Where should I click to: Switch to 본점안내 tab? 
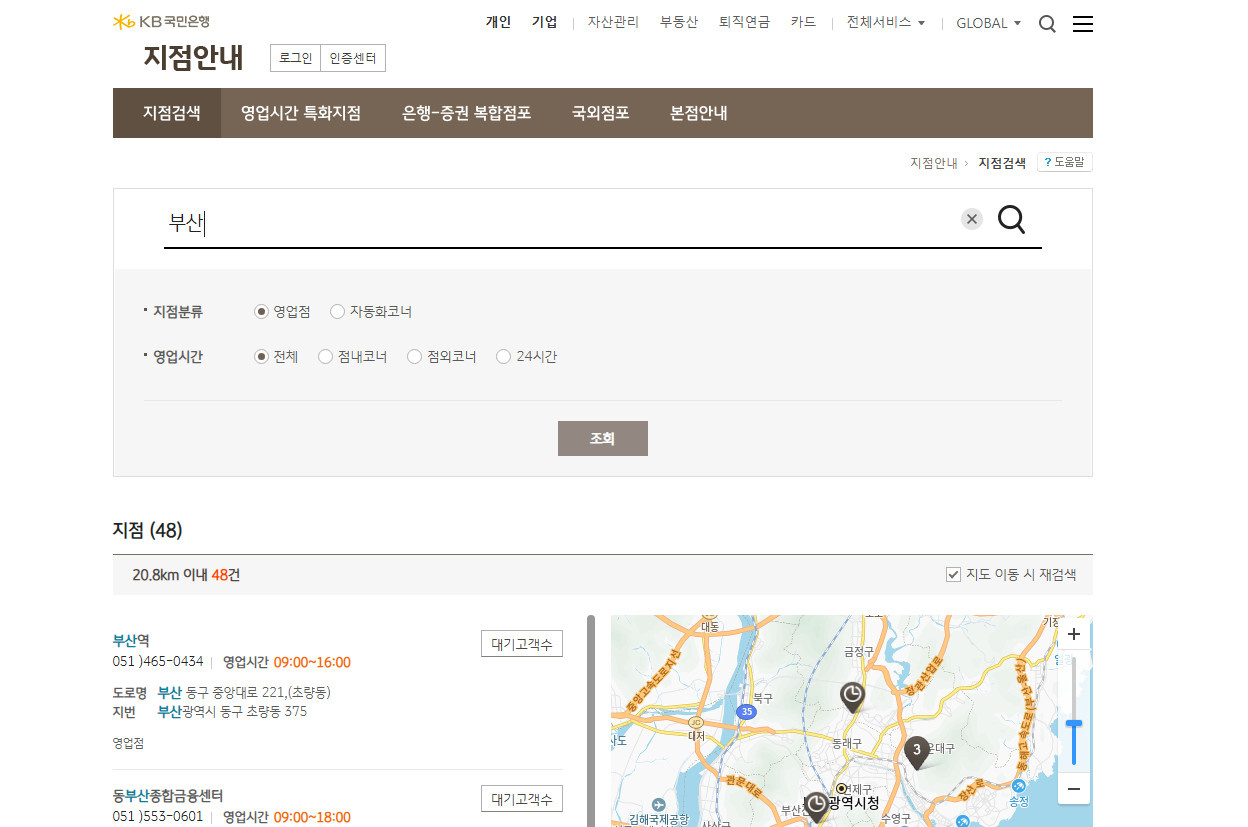click(699, 113)
